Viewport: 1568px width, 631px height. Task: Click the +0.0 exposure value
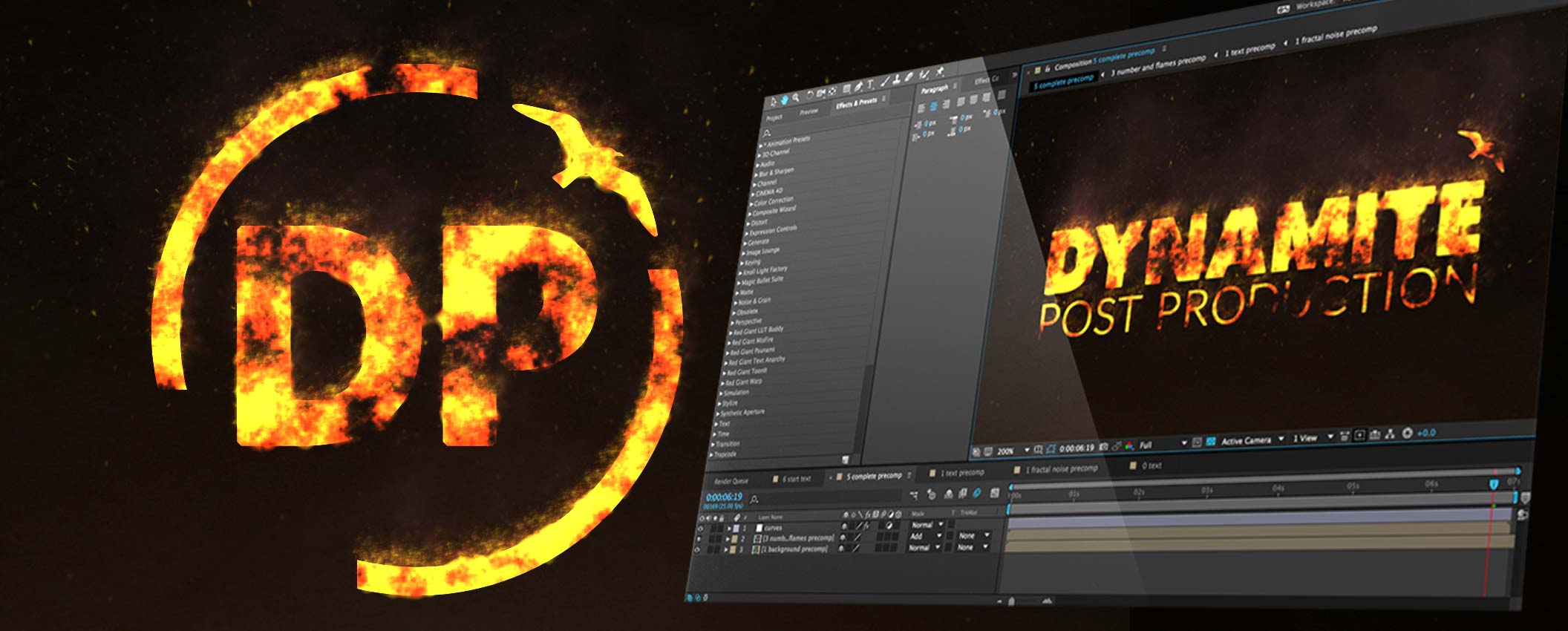1426,432
